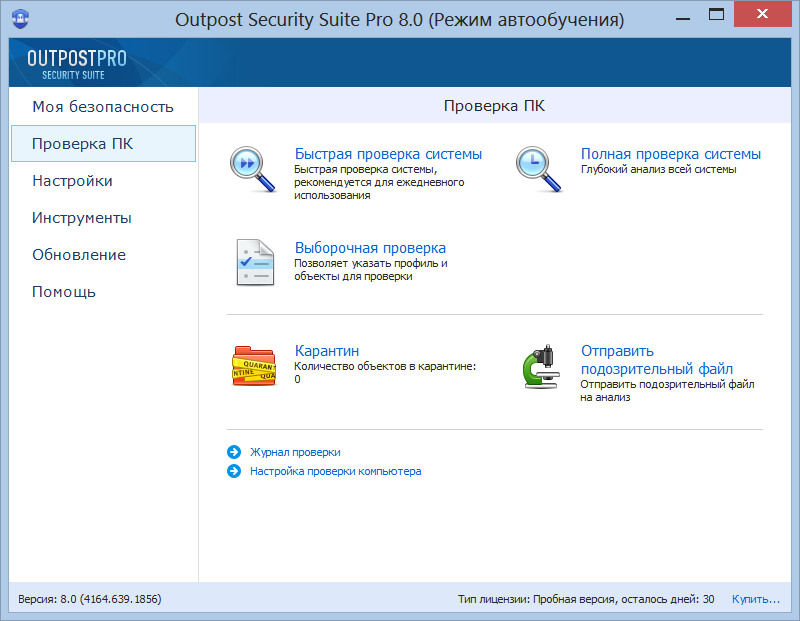Click Отправить подозрительный файл link
This screenshot has height=621, width=800.
(x=656, y=360)
